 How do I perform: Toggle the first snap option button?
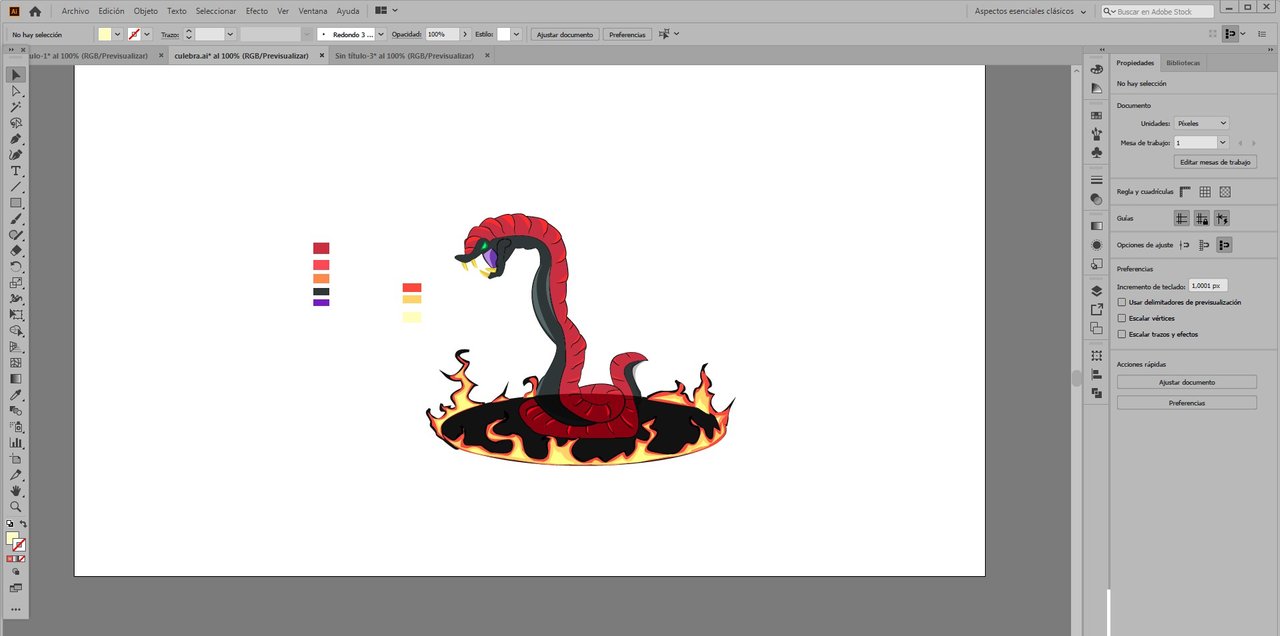1185,245
